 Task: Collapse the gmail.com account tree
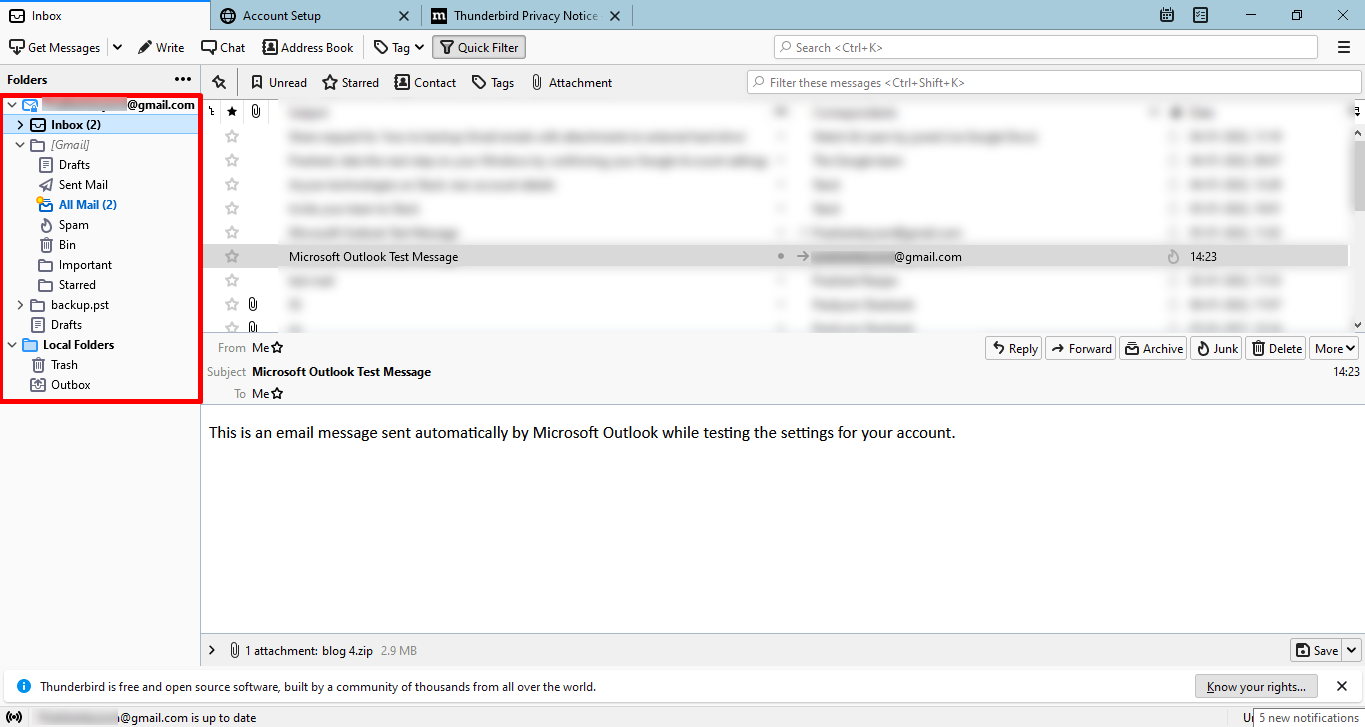pyautogui.click(x=12, y=105)
